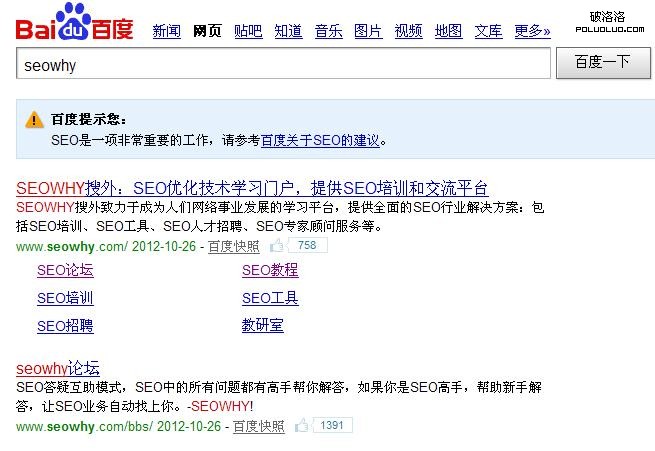
Task: Click the search input containing seowhy
Action: (x=283, y=64)
